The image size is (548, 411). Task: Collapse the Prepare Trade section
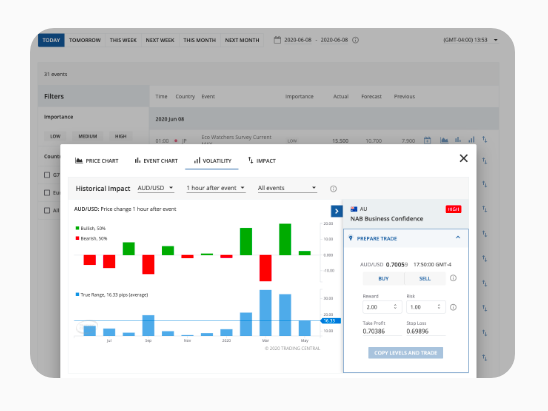458,238
